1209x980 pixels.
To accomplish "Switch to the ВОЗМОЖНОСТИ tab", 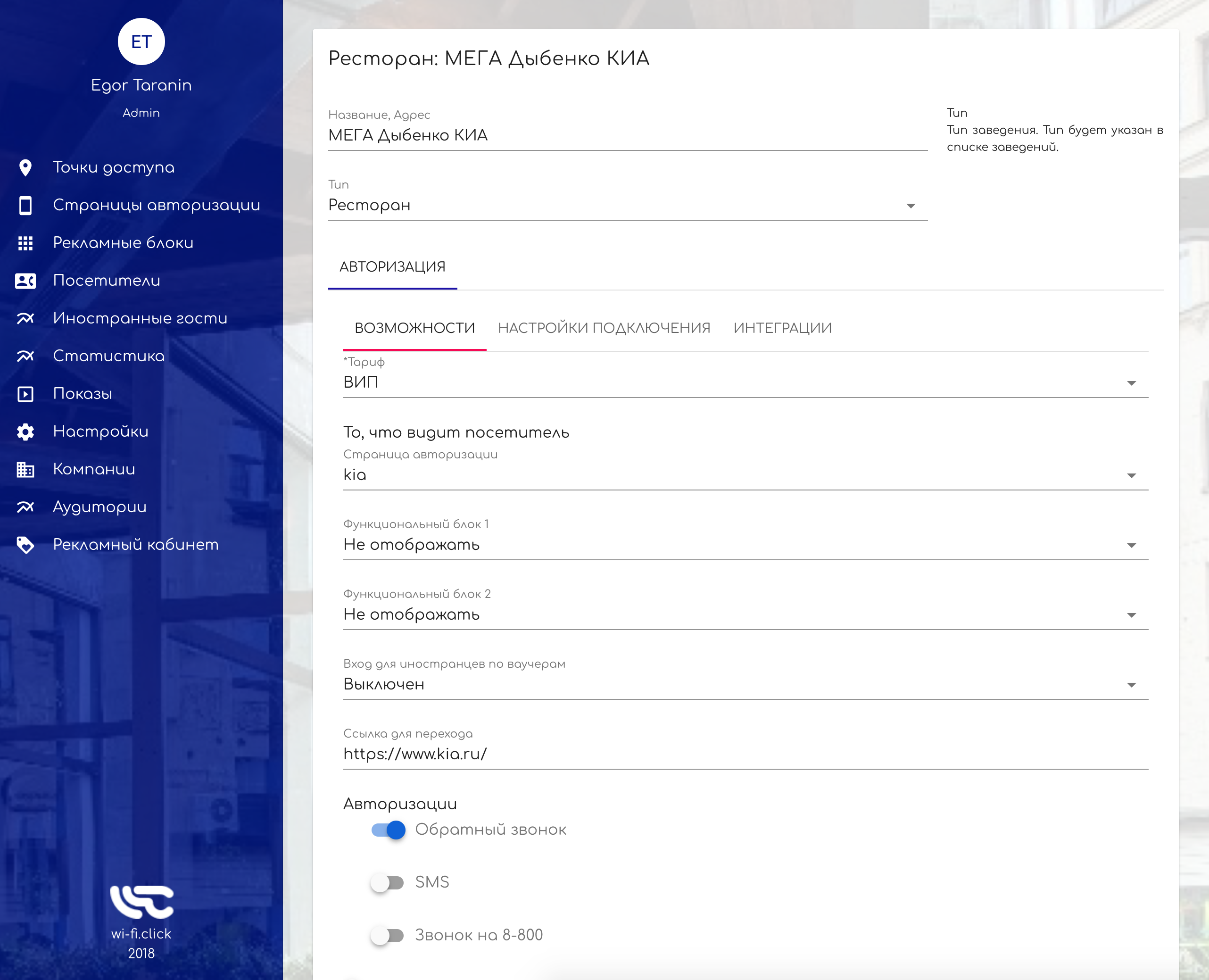I will click(x=415, y=329).
